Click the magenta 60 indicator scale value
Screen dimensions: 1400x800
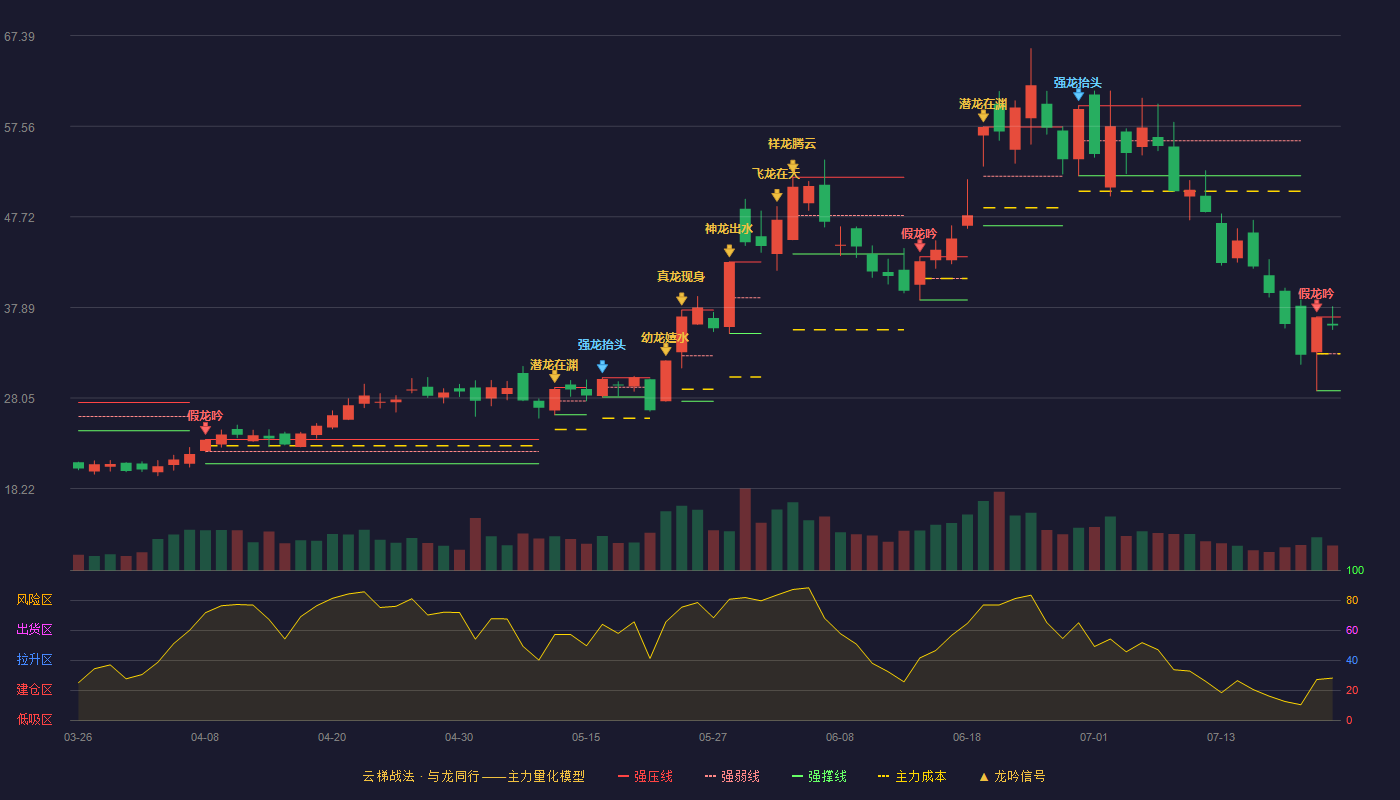click(x=1352, y=631)
